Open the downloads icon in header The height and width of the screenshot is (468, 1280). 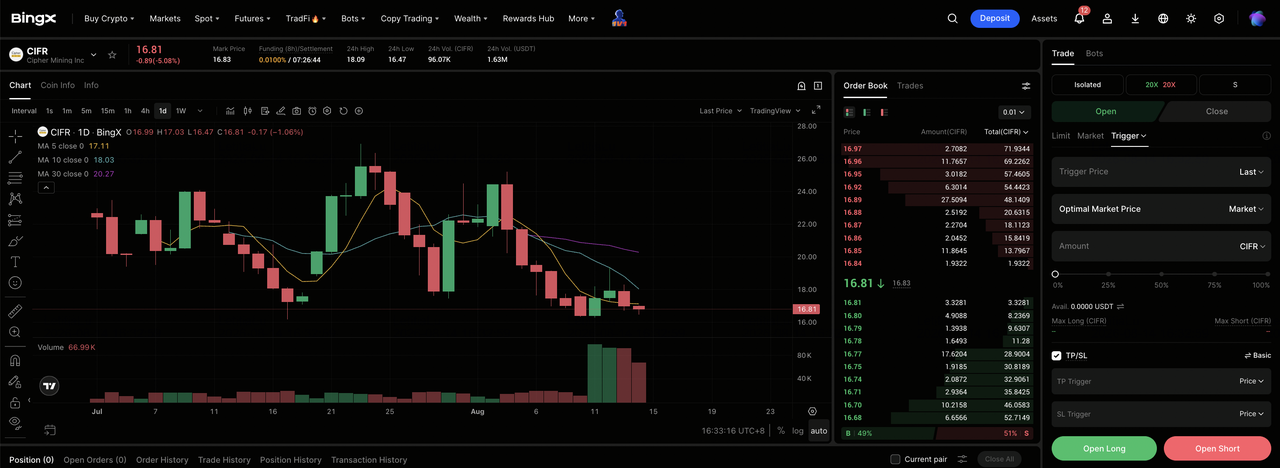[1135, 18]
